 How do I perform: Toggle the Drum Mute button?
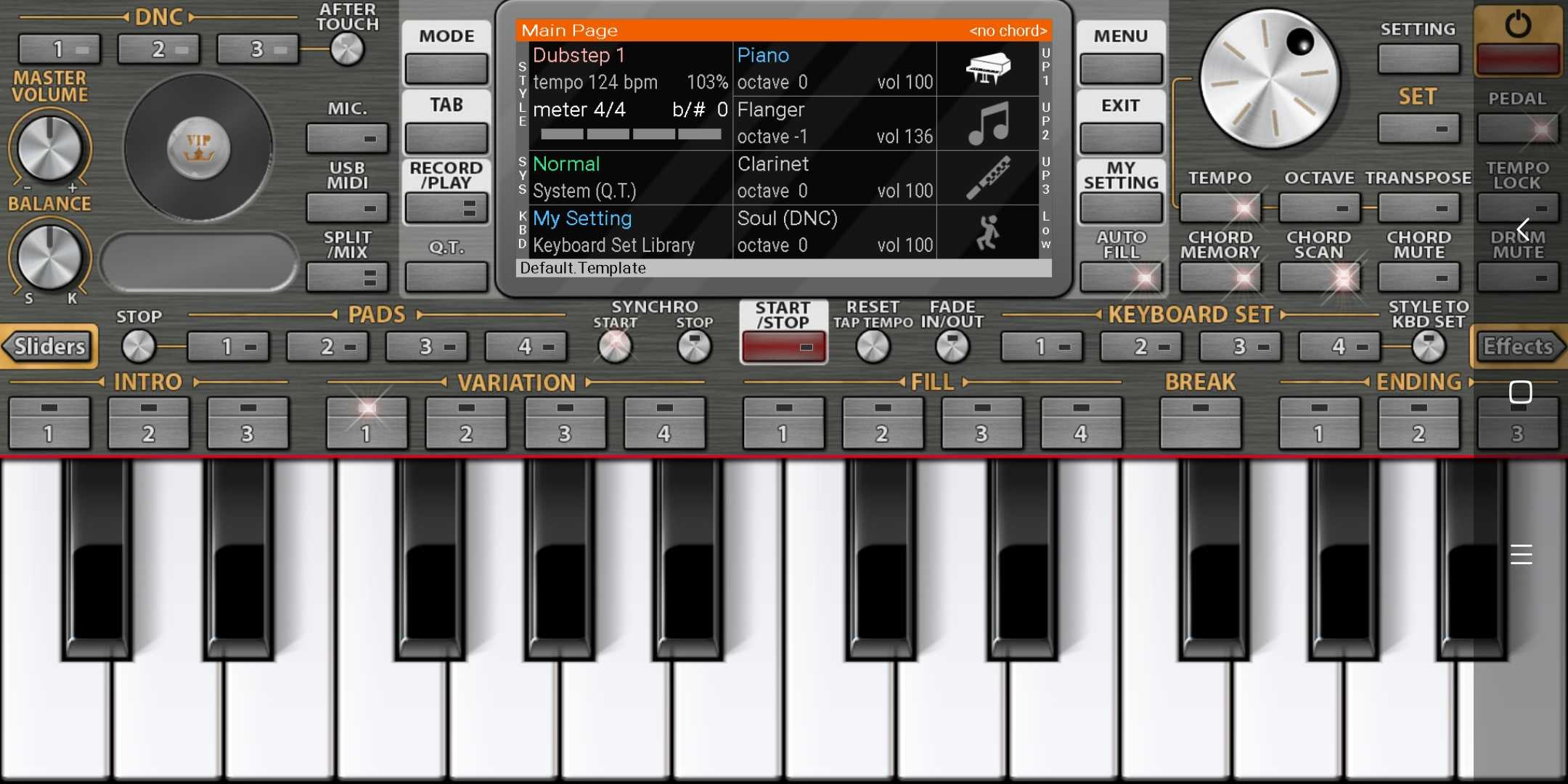(1518, 277)
